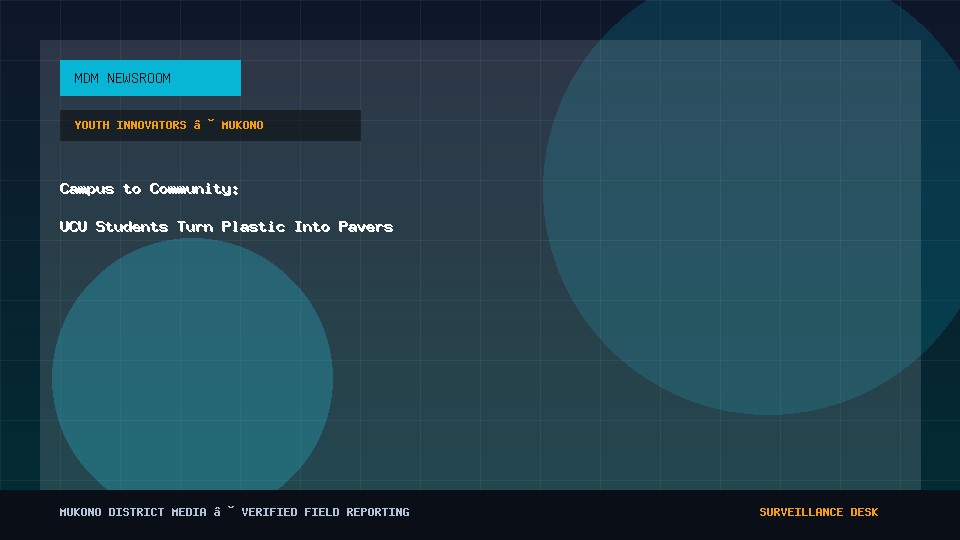Click the MDM NEWSROOM badge
The width and height of the screenshot is (960, 540).
click(x=150, y=78)
